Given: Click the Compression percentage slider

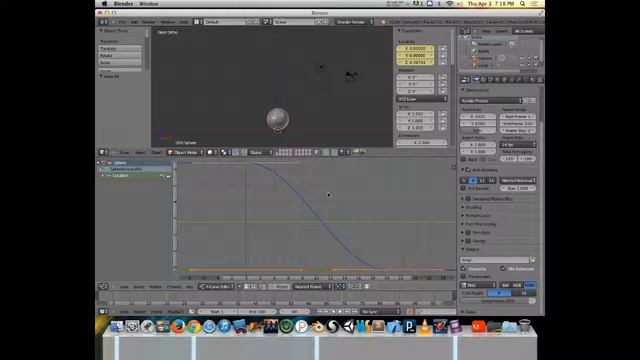Looking at the screenshot, I should click(x=498, y=301).
